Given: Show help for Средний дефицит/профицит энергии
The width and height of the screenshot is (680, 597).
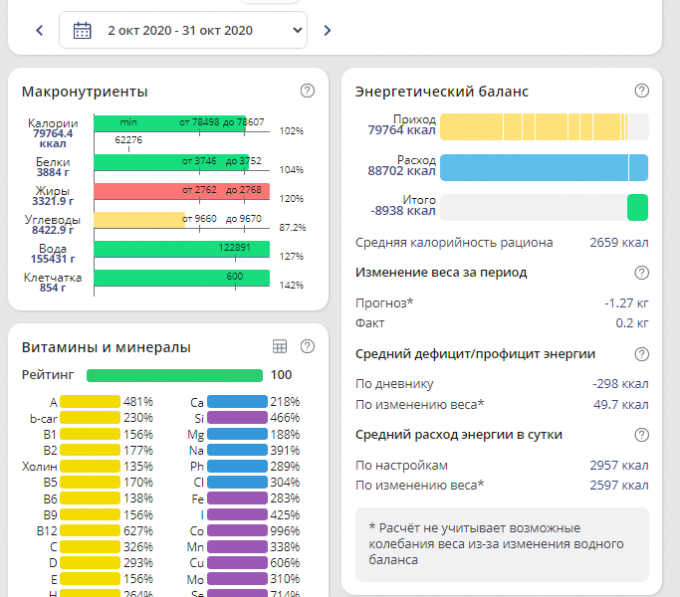Looking at the screenshot, I should pyautogui.click(x=641, y=353).
